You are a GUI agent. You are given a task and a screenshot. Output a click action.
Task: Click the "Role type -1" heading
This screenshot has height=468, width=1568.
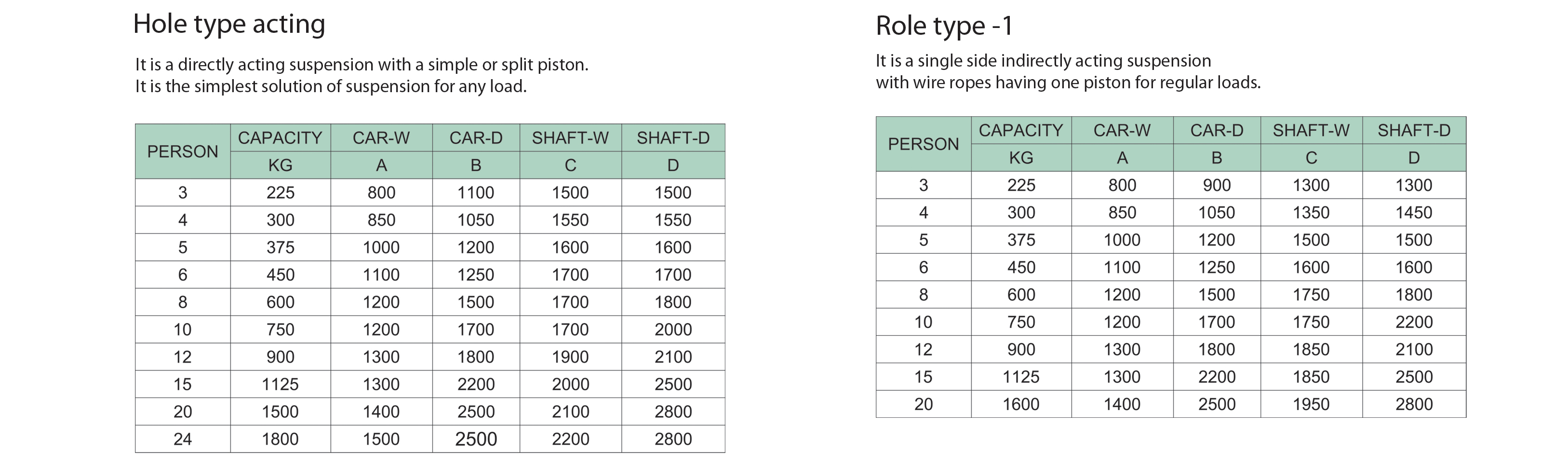pos(944,26)
